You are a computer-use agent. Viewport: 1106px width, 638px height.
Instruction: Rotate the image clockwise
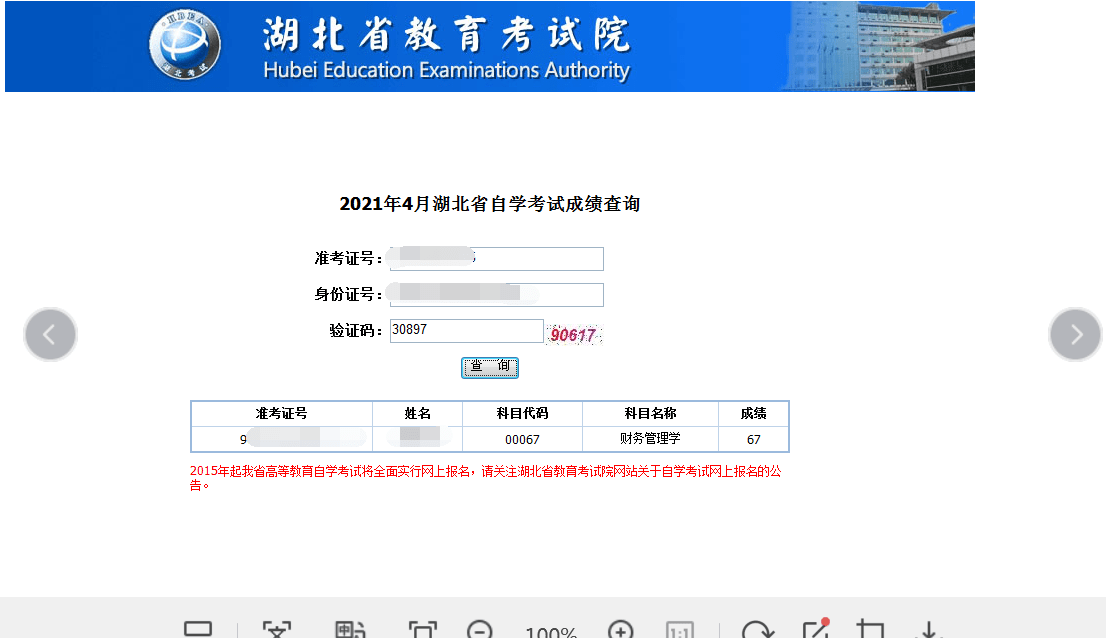pyautogui.click(x=758, y=630)
